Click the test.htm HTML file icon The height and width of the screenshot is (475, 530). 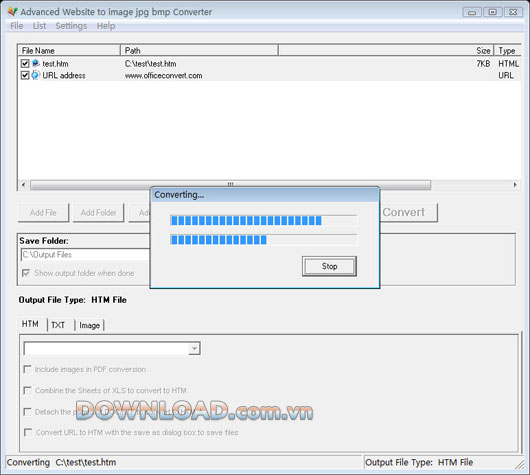[35, 63]
